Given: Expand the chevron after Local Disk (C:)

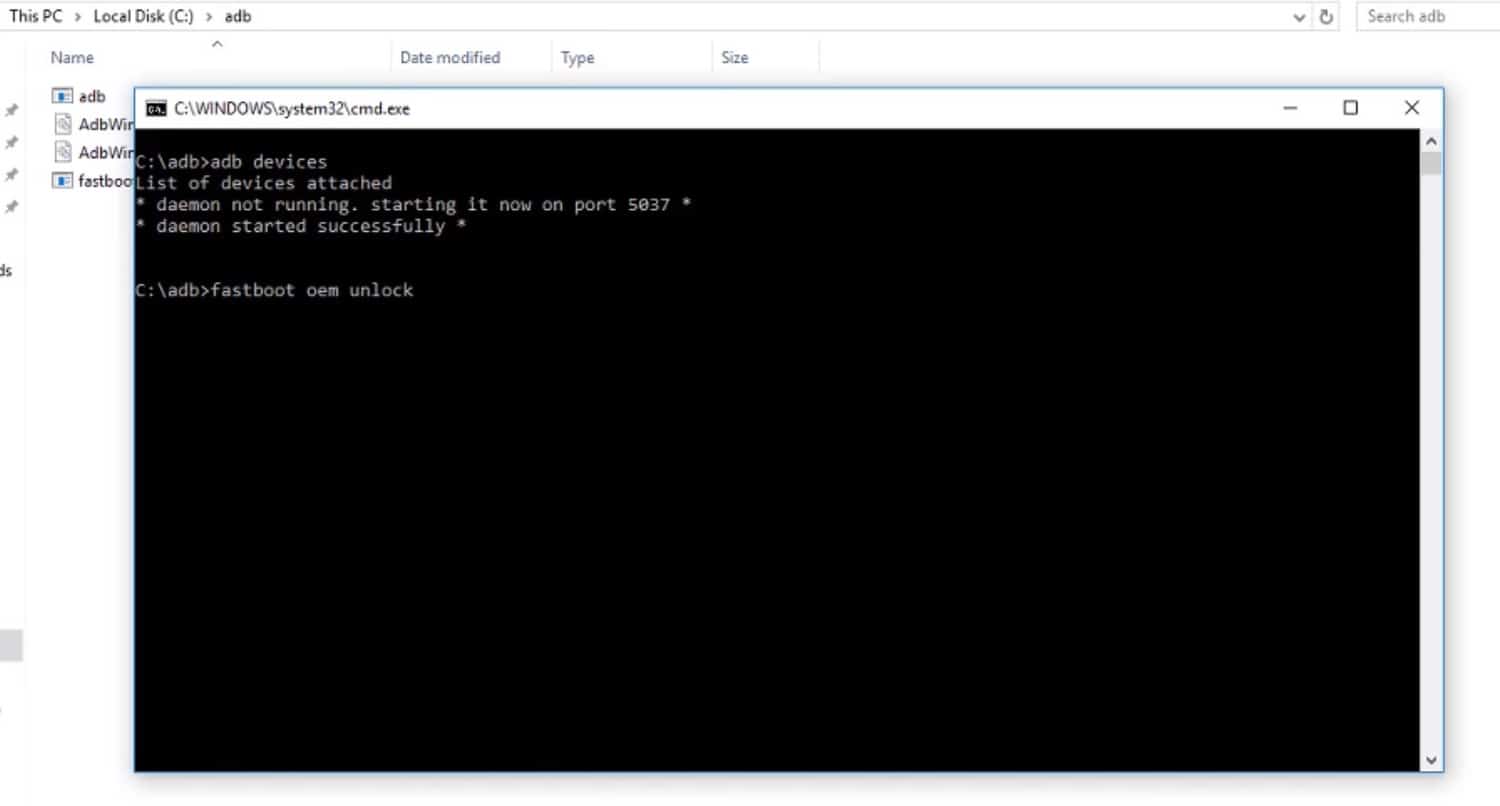Looking at the screenshot, I should point(209,17).
